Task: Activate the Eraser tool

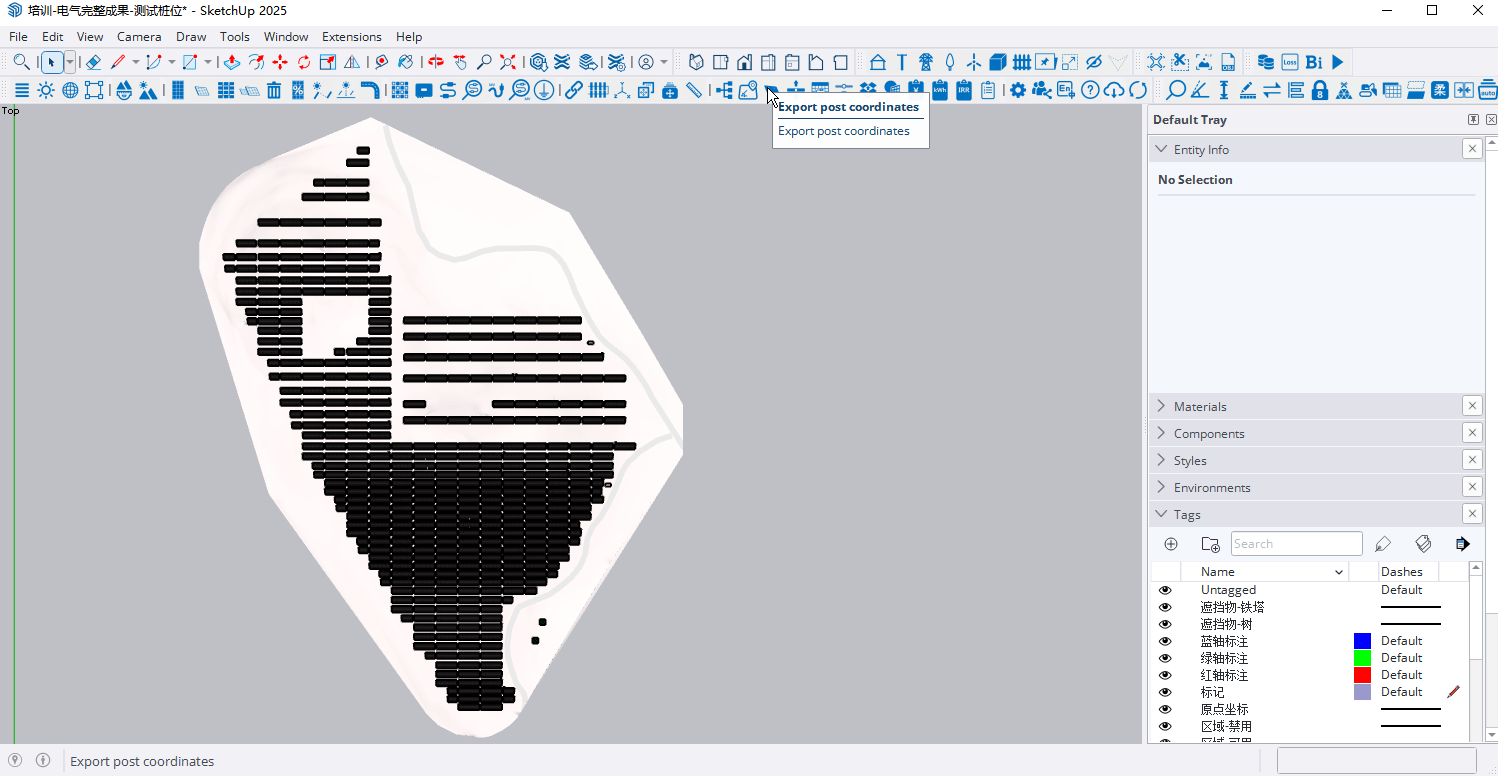Action: 93,62
